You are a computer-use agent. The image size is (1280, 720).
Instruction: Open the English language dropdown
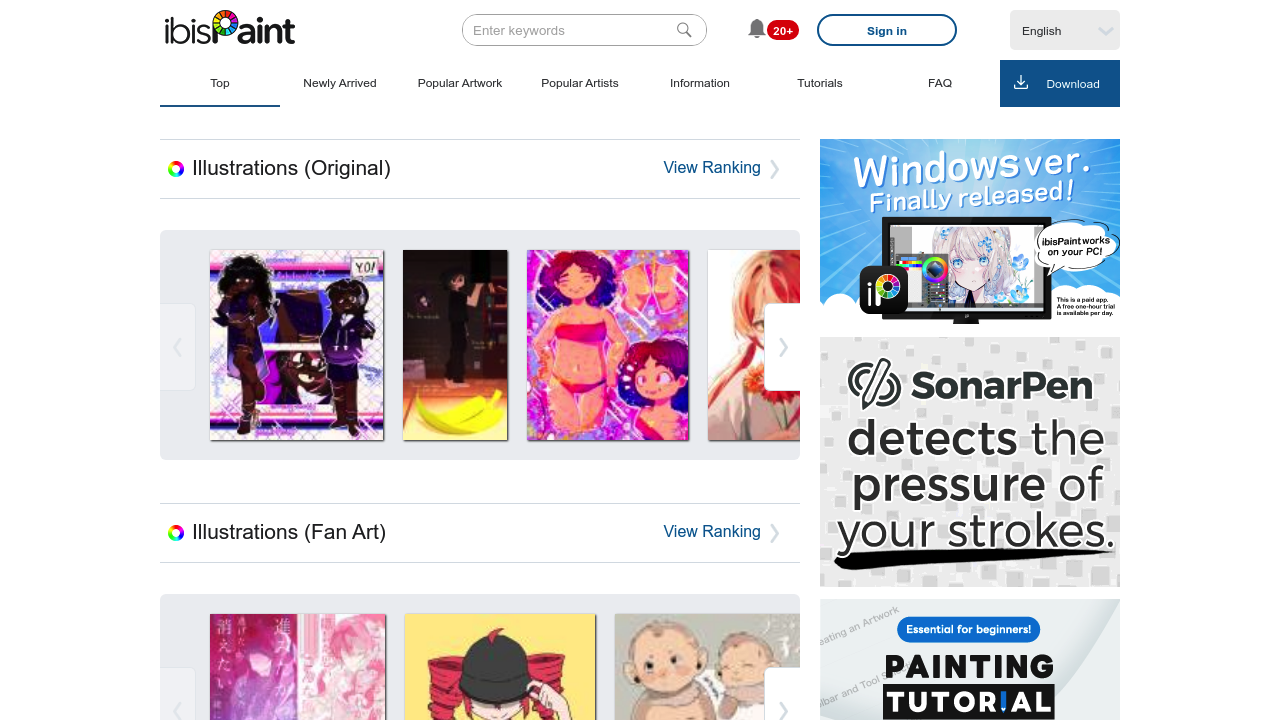pyautogui.click(x=1064, y=30)
